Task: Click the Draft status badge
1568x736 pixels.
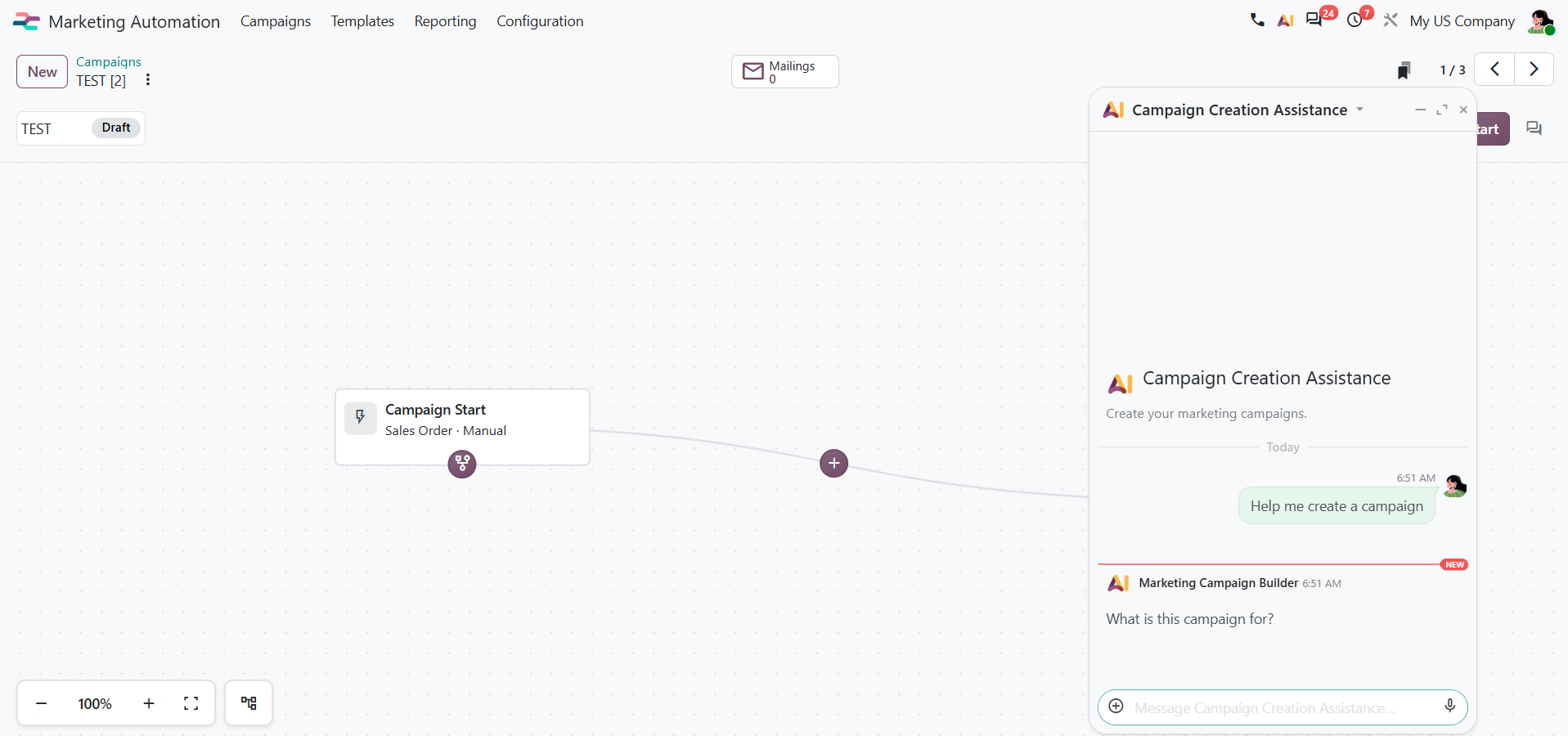Action: click(x=116, y=128)
